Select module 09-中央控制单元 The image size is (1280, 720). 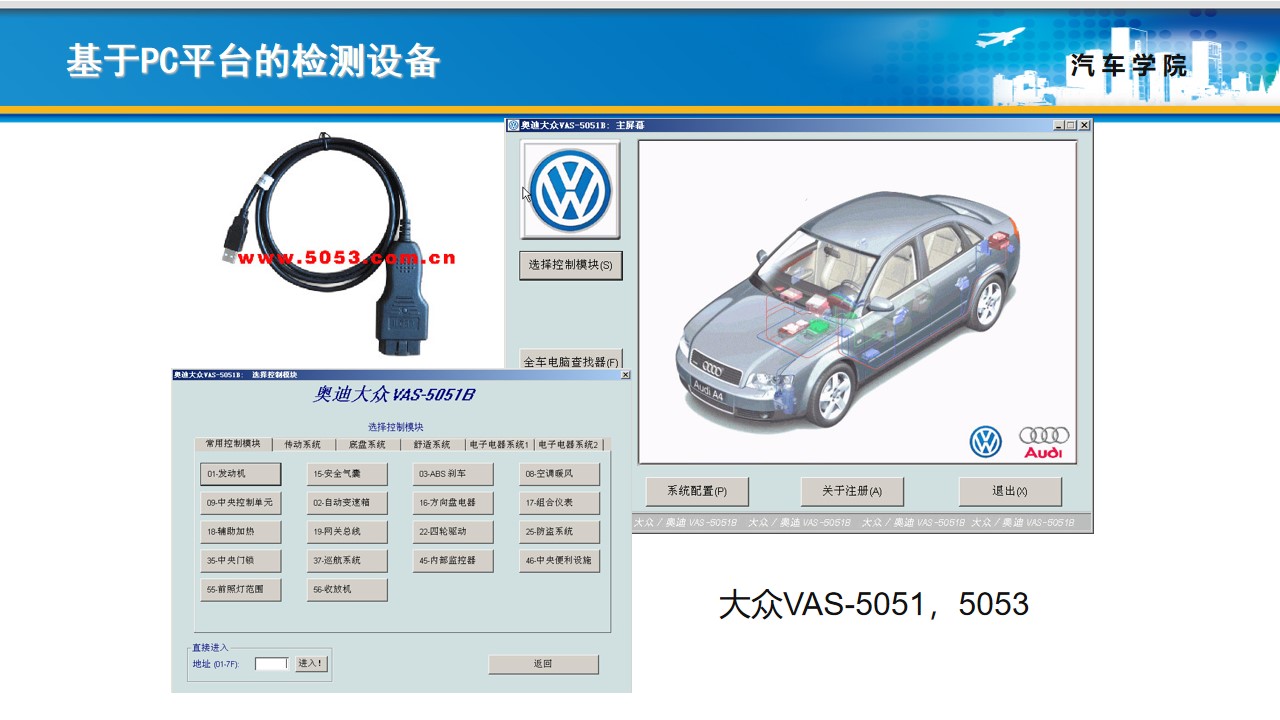pyautogui.click(x=241, y=503)
